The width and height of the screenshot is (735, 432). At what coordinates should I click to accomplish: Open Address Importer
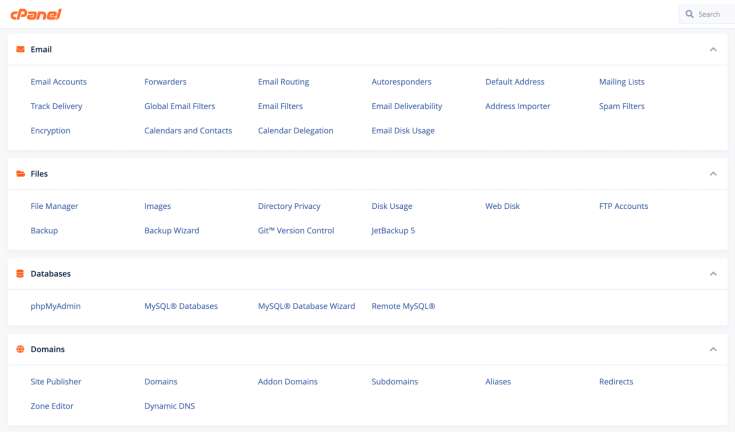pos(518,106)
